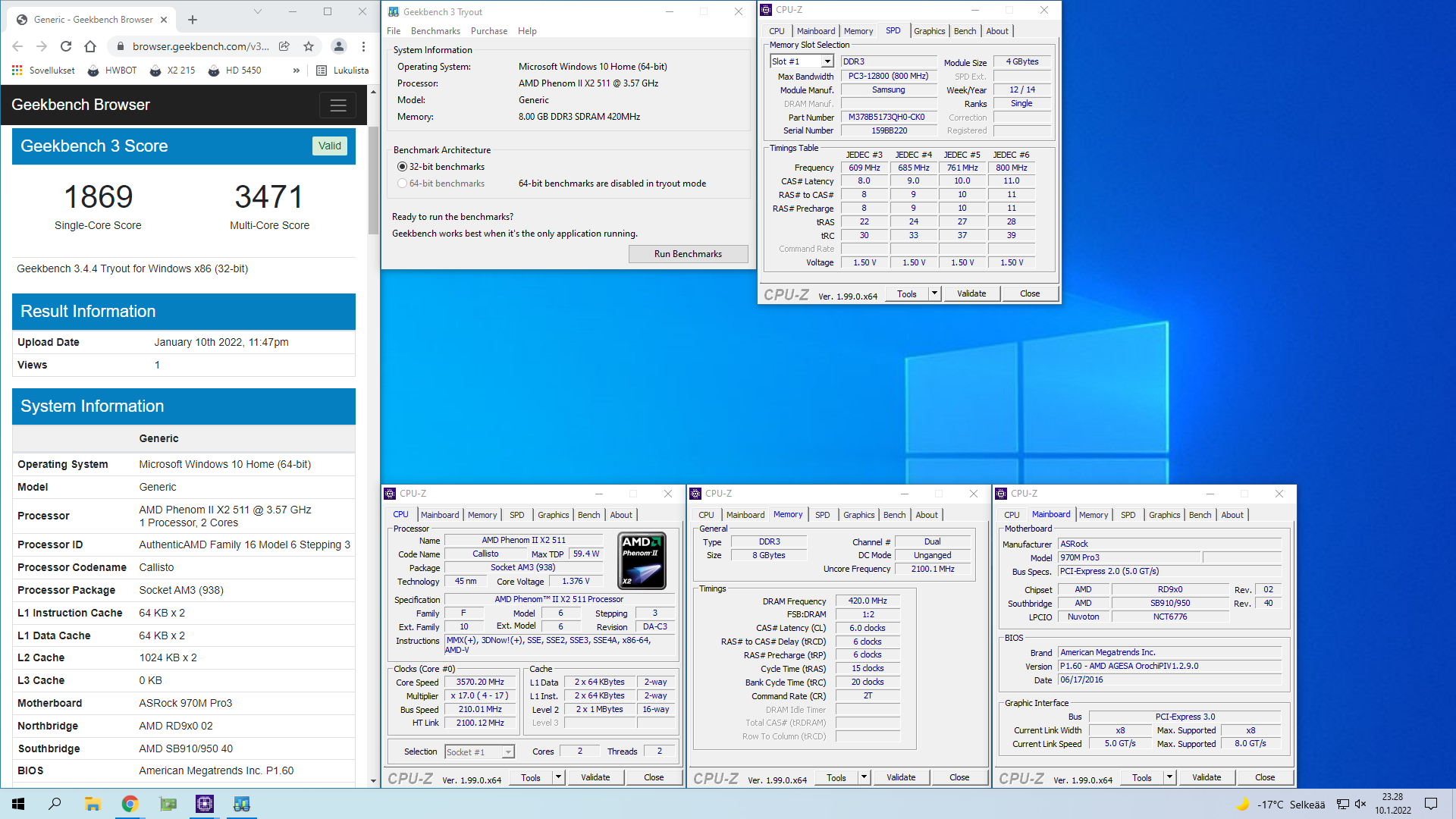
Task: Reload the Geekbench Browser page
Action: pos(66,46)
